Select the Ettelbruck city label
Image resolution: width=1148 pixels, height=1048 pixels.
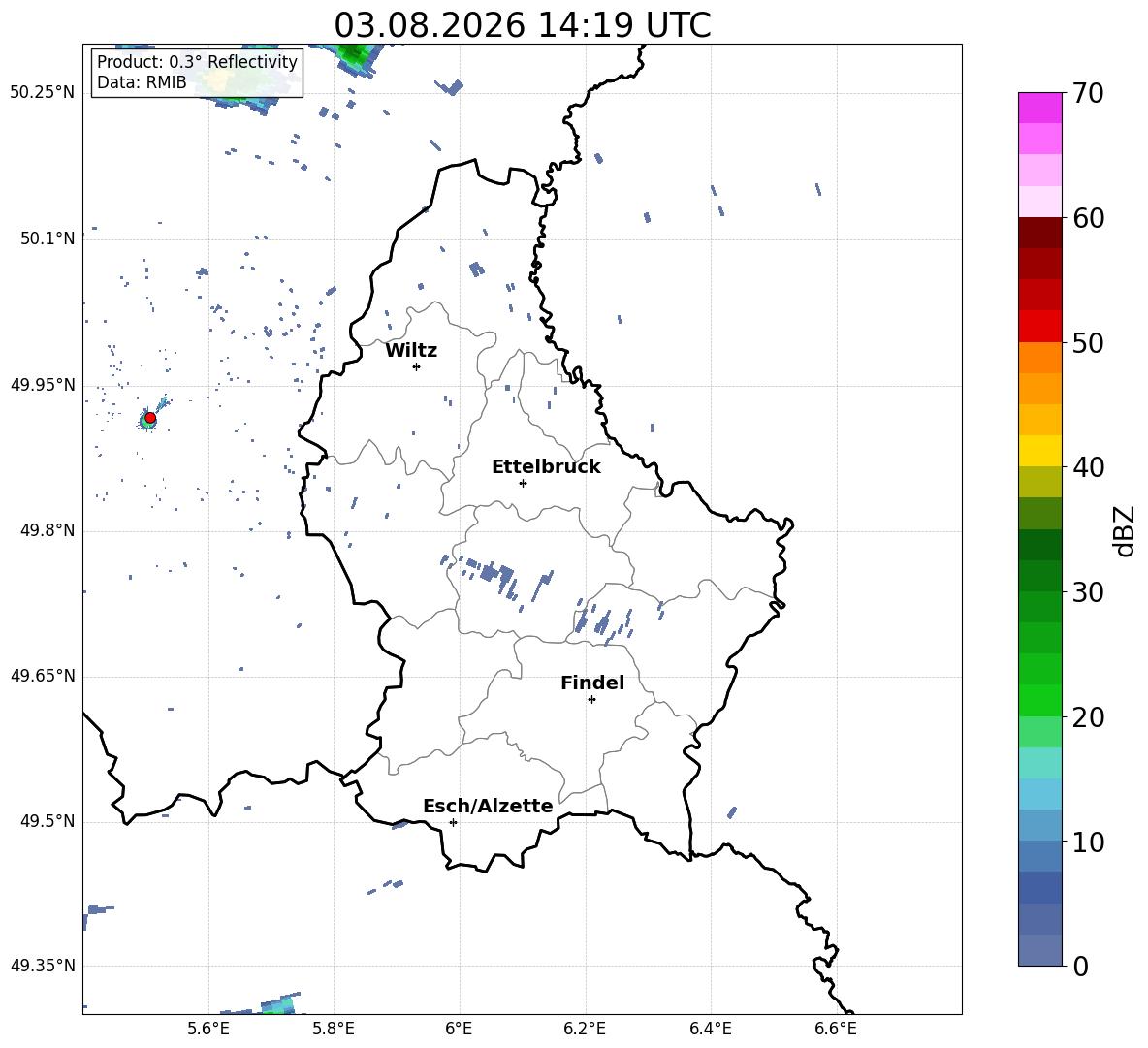546,467
